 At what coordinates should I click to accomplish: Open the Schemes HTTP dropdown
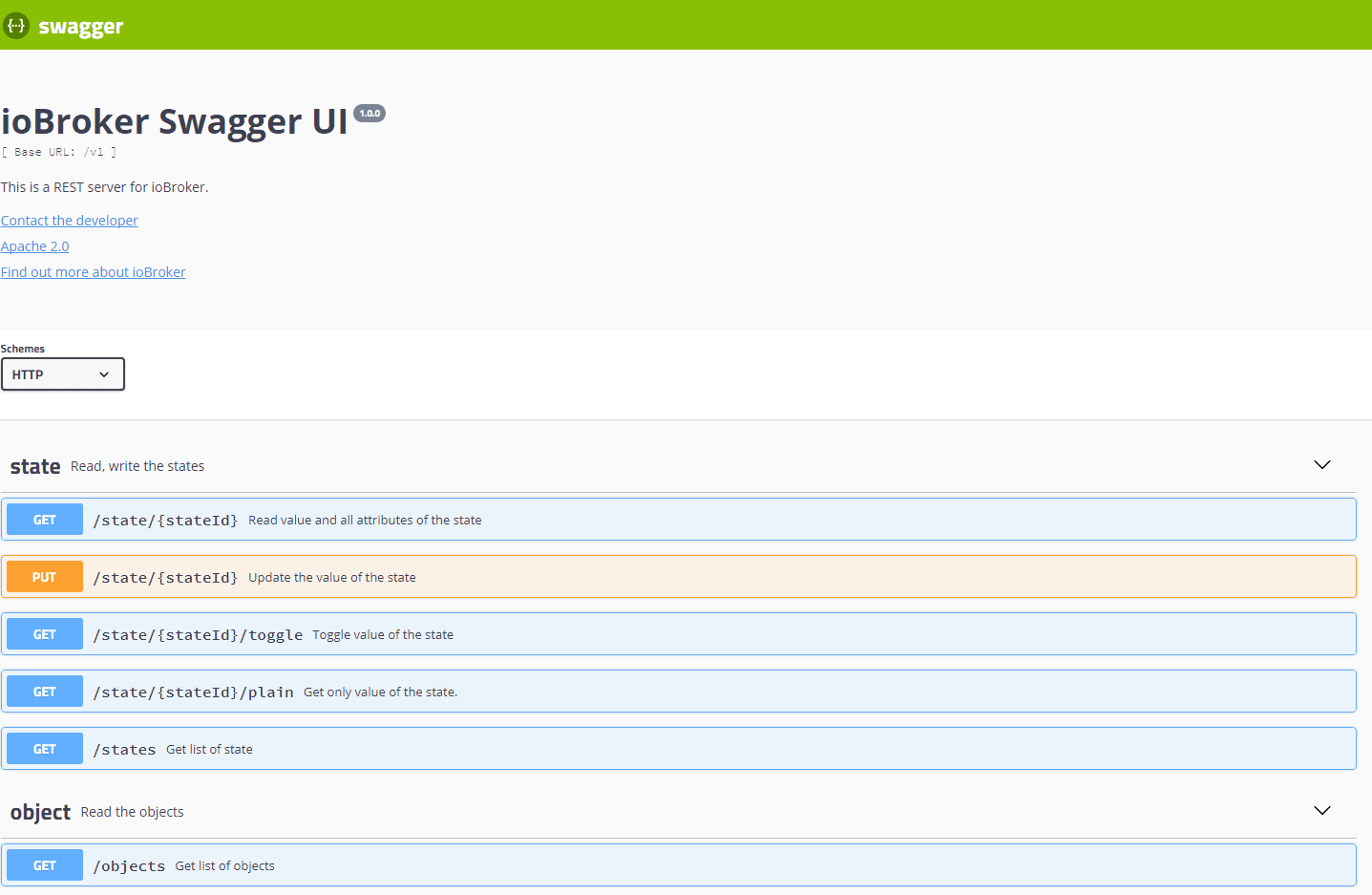pos(62,373)
